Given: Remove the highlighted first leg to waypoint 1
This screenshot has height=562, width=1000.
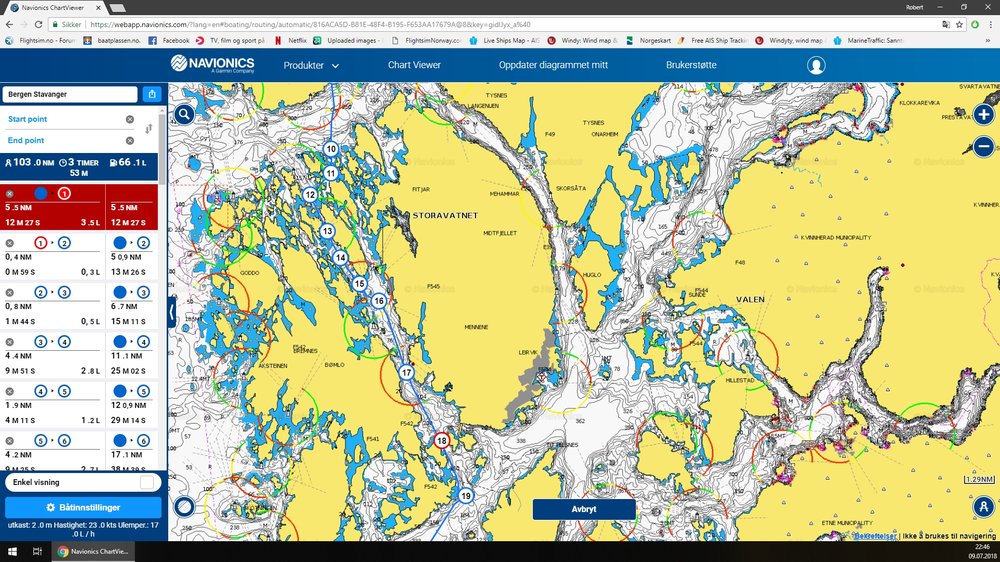Looking at the screenshot, I should click(x=10, y=193).
